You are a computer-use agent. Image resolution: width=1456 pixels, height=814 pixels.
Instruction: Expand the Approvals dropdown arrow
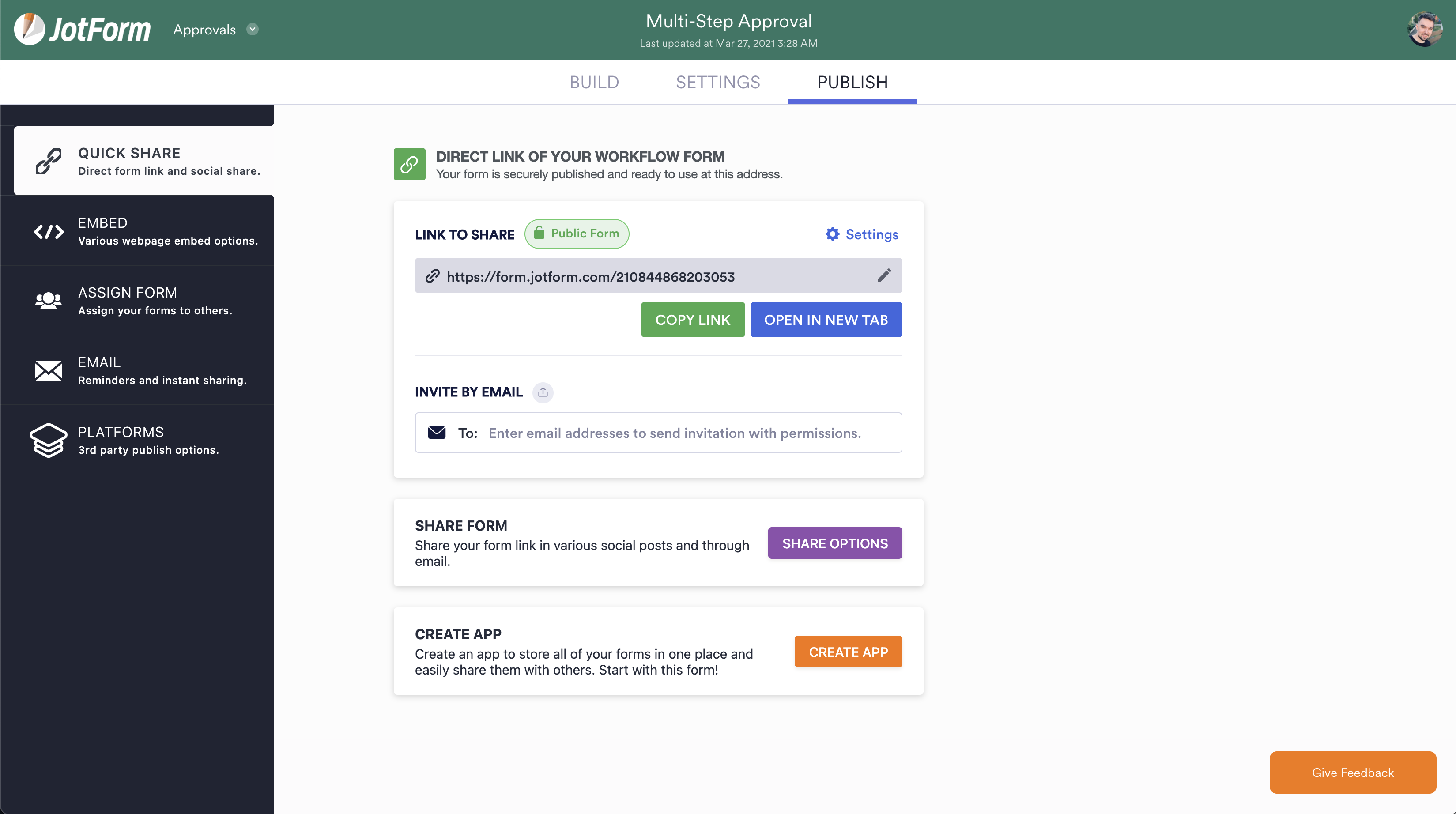pos(253,30)
